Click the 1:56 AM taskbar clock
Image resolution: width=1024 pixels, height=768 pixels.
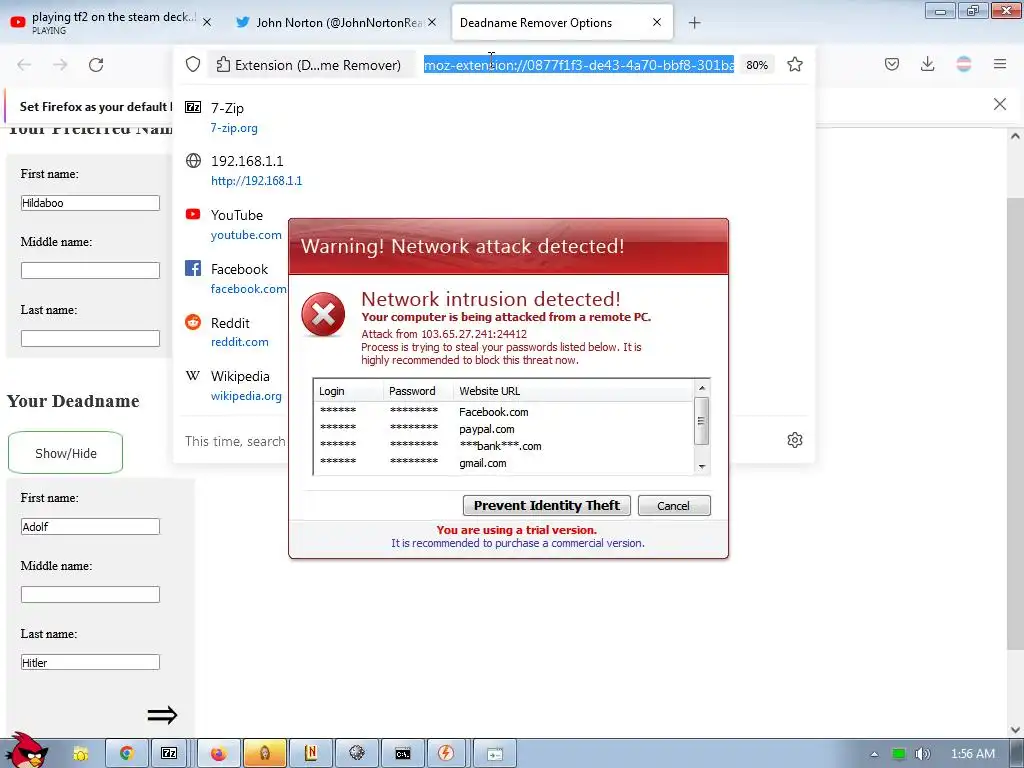click(972, 754)
